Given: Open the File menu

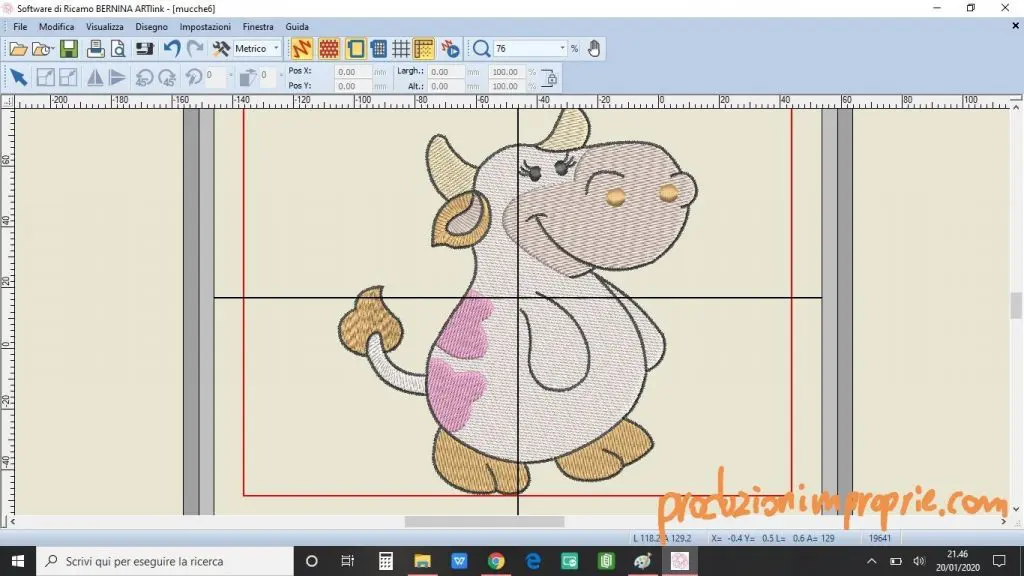Looking at the screenshot, I should 20,27.
